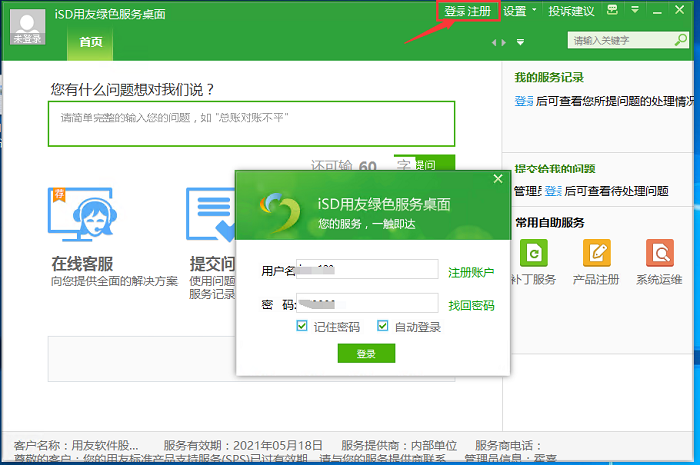Click the 注册账户 link
The height and width of the screenshot is (465, 700).
pyautogui.click(x=471, y=272)
